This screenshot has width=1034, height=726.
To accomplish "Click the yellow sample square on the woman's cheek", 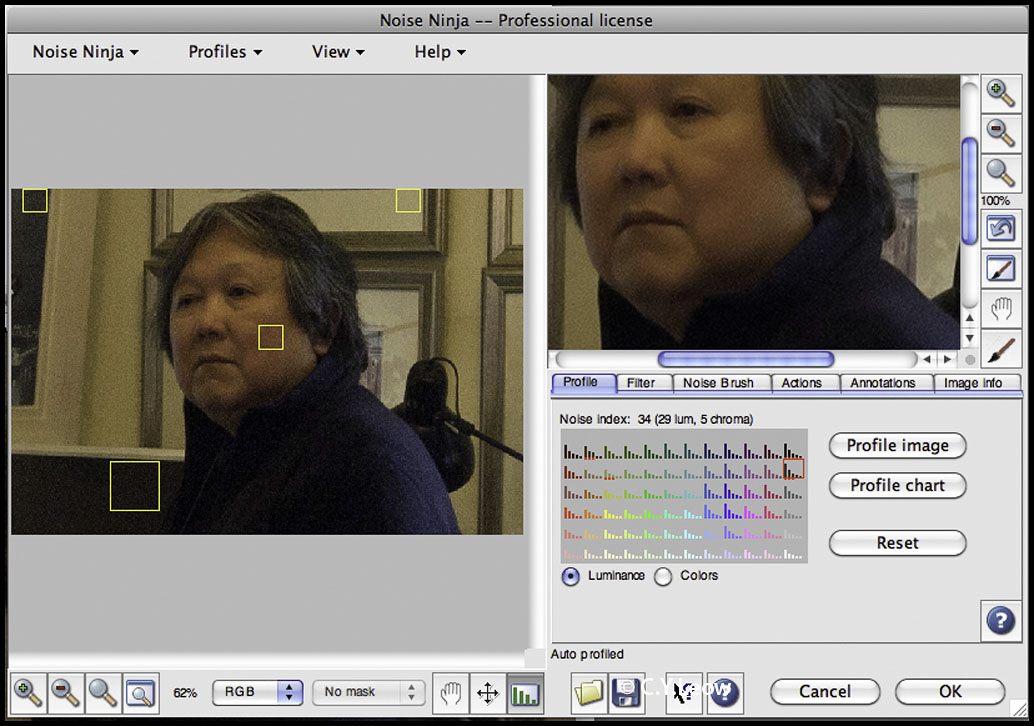I will point(270,338).
